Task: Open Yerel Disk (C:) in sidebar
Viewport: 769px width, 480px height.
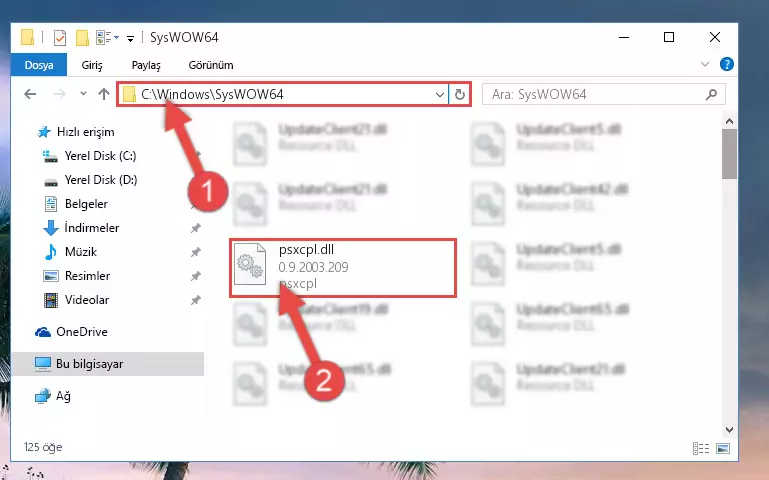Action: click(100, 156)
